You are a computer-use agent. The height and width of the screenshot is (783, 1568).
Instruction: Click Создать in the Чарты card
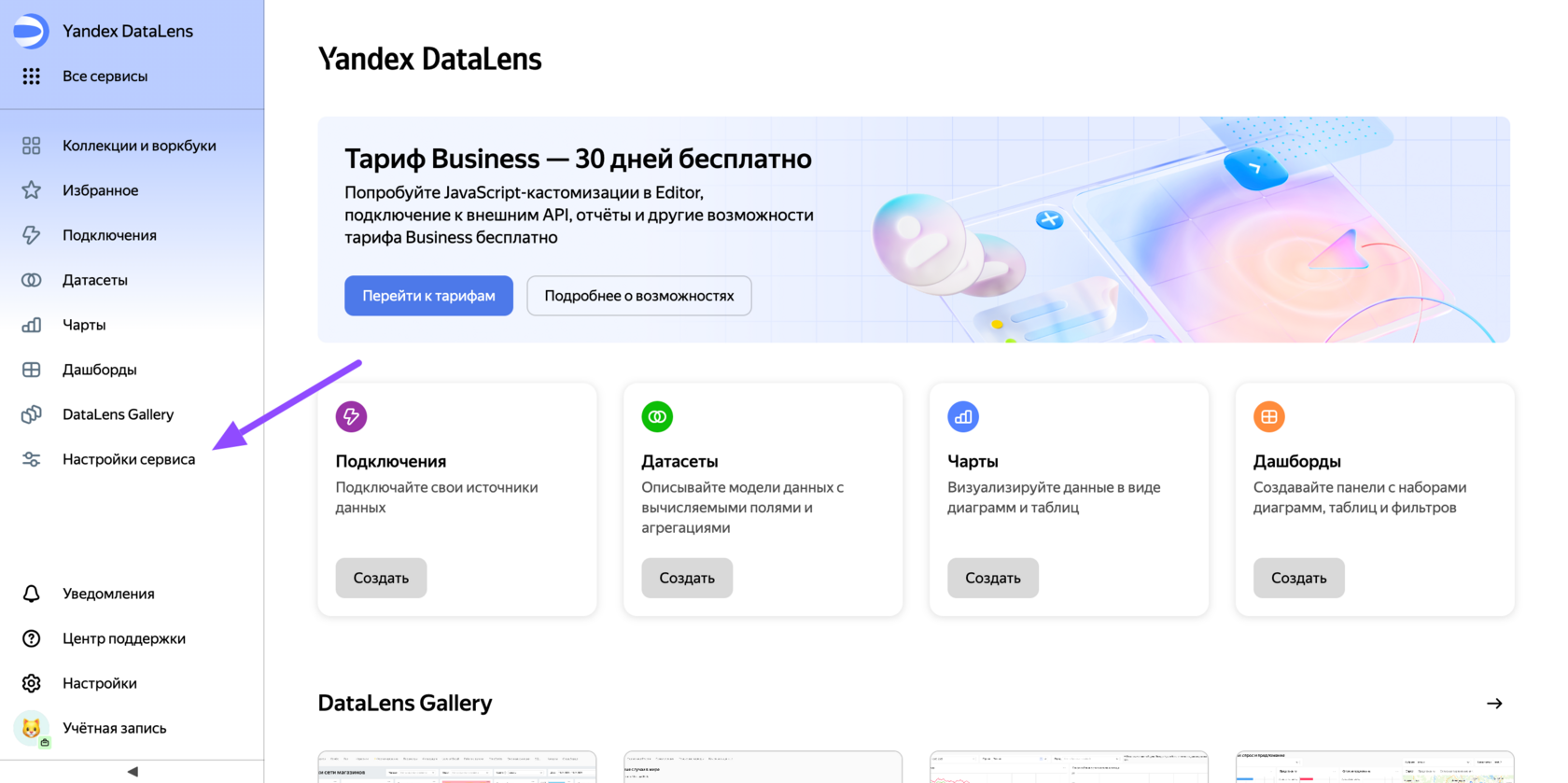pyautogui.click(x=993, y=578)
